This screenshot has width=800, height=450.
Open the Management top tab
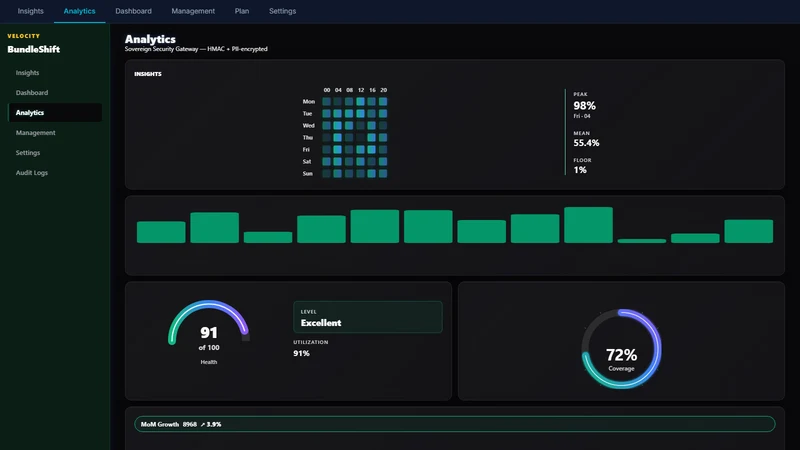coord(193,11)
